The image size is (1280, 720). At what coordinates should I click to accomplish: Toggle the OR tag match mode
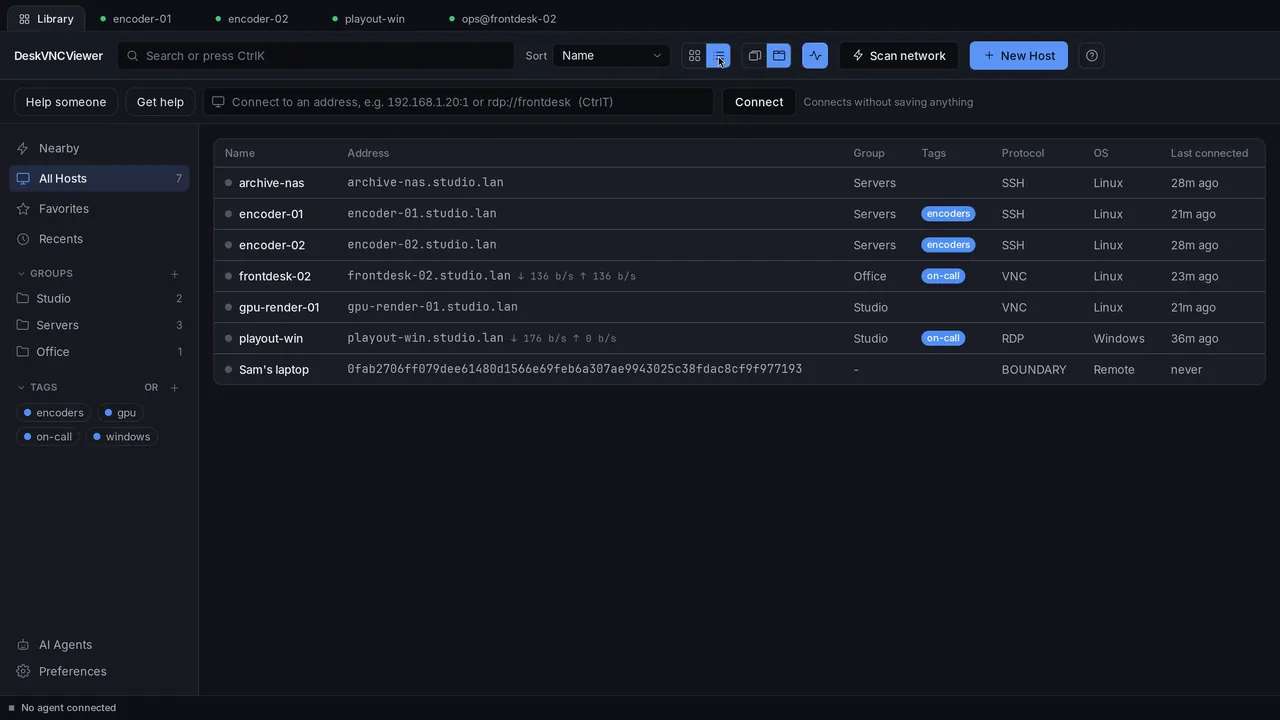click(151, 388)
